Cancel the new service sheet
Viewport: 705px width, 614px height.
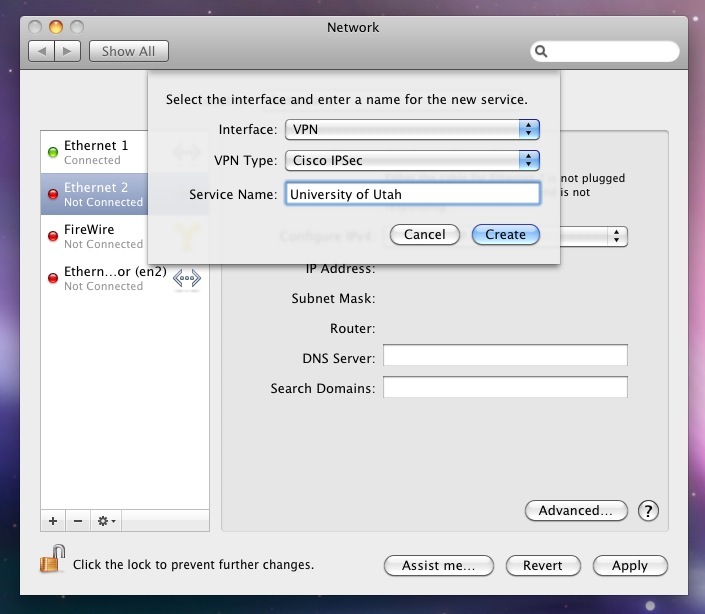tap(424, 235)
